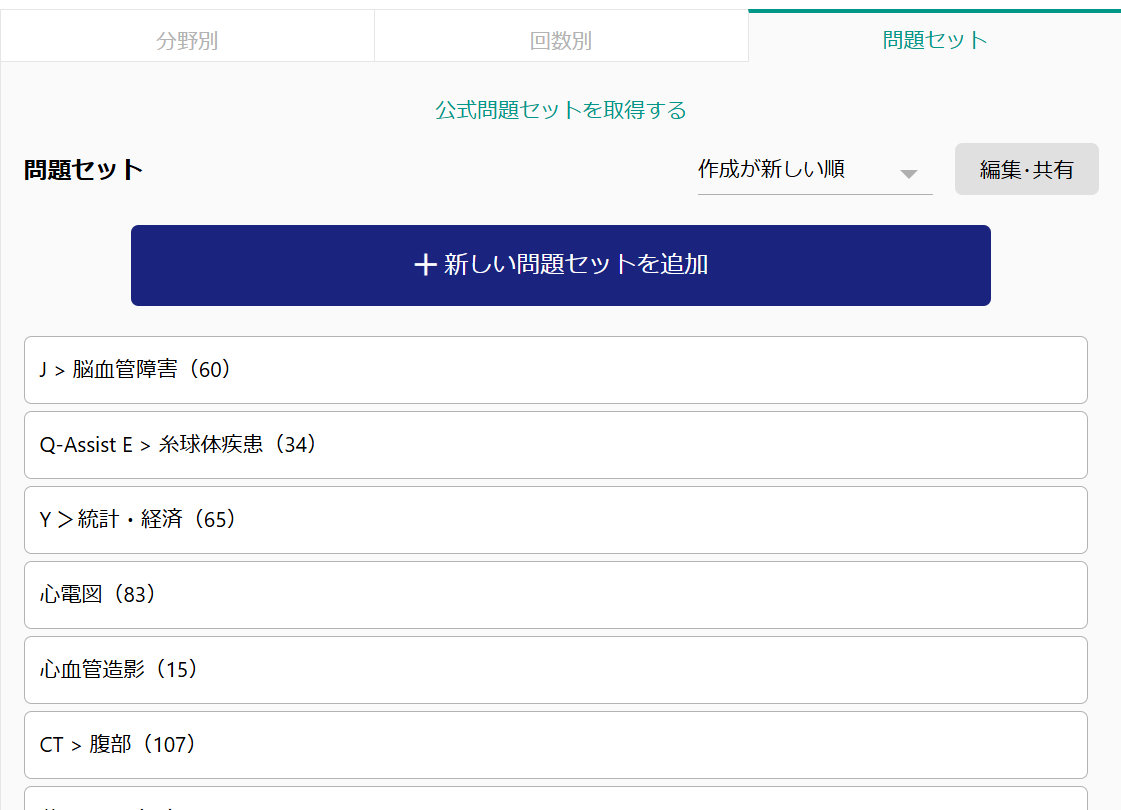Open the 心電図 problem set
The image size is (1121, 810).
point(555,595)
